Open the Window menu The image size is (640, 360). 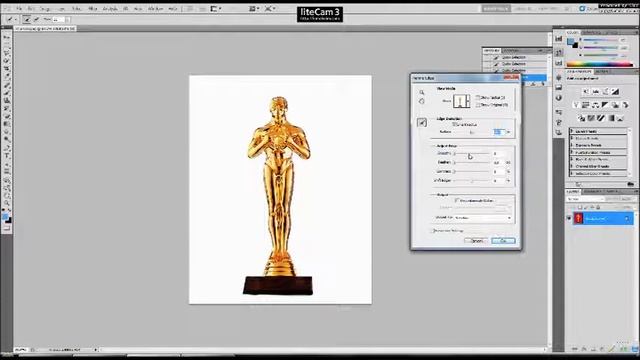(x=156, y=9)
